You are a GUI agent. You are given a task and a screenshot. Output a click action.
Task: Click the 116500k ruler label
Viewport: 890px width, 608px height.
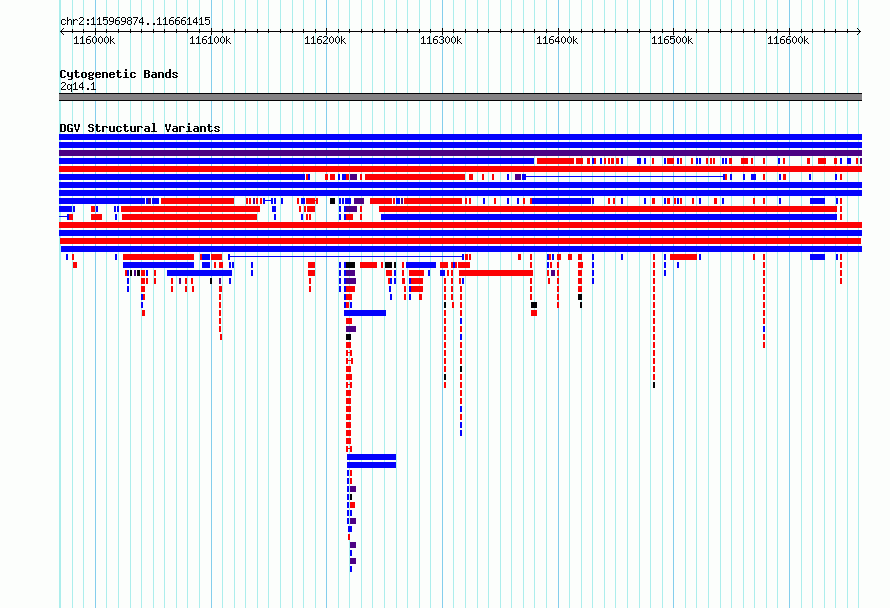pyautogui.click(x=672, y=40)
